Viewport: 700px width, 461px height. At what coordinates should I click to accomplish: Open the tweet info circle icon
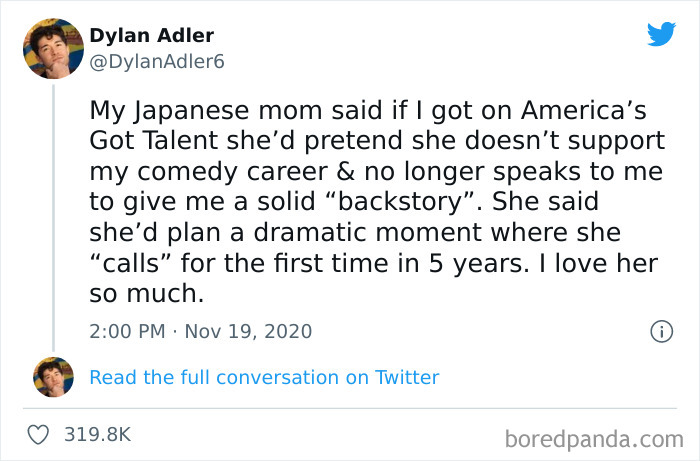pos(660,331)
